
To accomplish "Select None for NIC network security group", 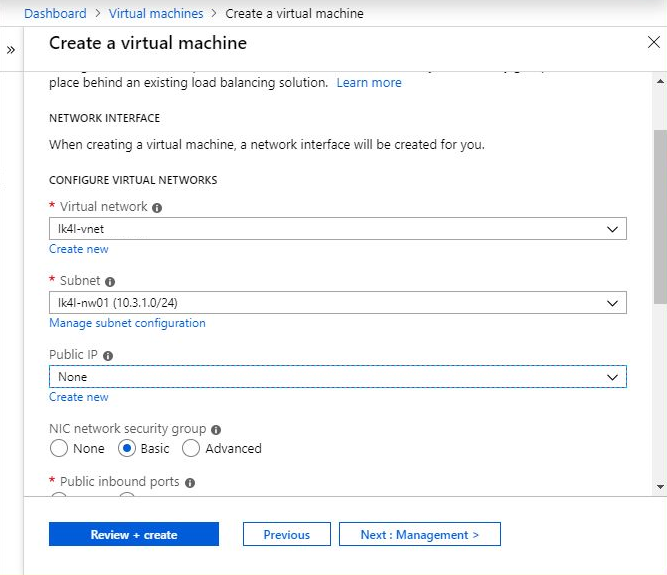I will tap(59, 449).
